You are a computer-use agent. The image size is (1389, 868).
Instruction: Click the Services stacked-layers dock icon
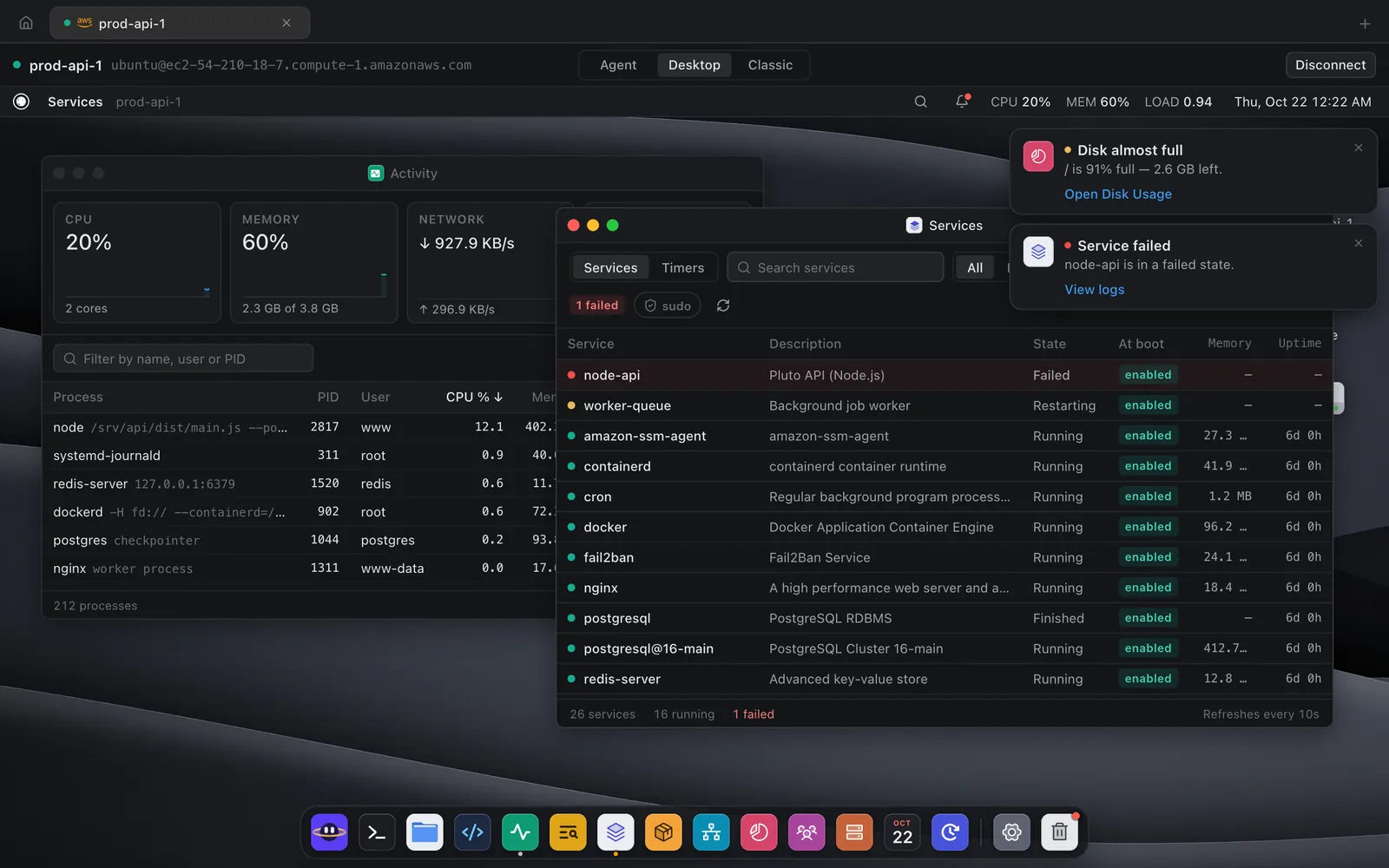click(x=616, y=832)
